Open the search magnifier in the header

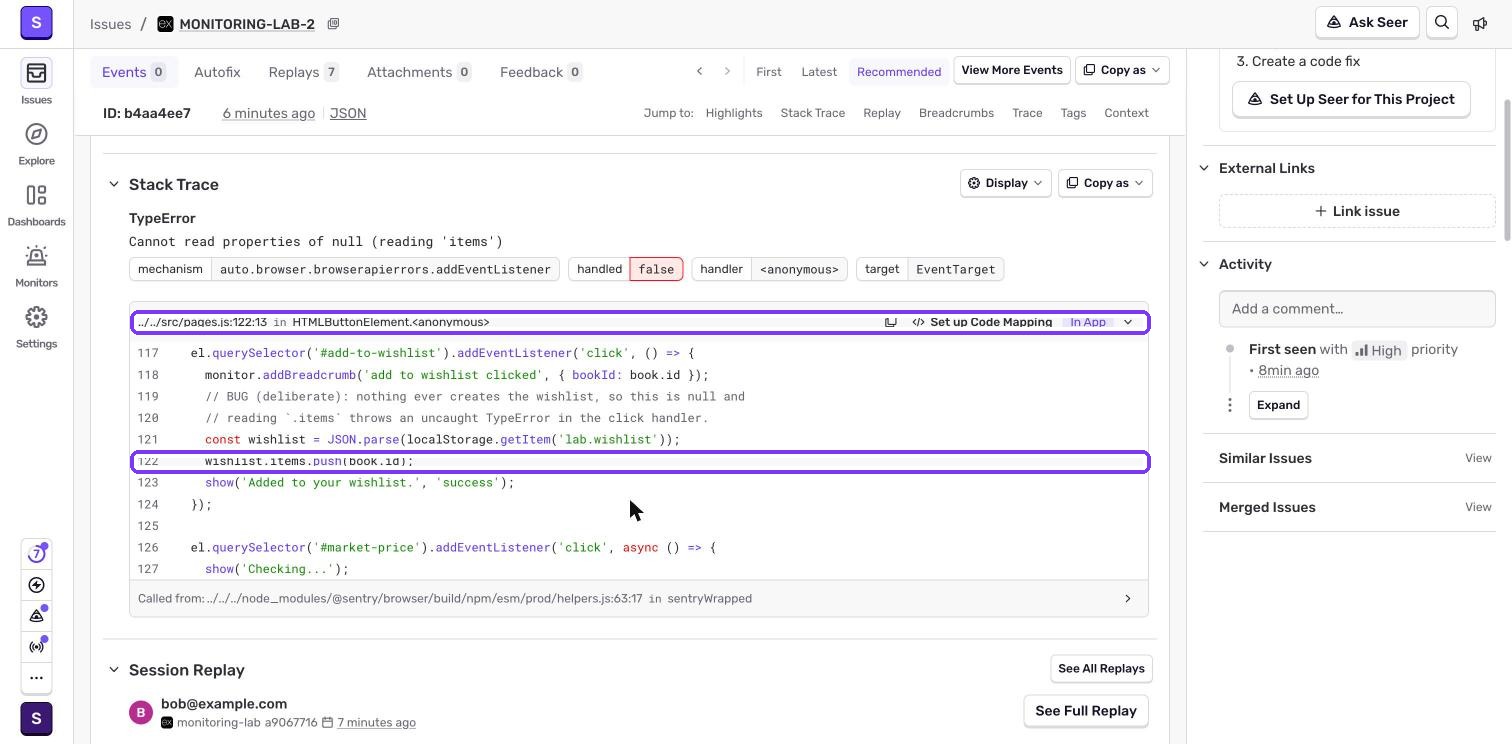coord(1442,23)
